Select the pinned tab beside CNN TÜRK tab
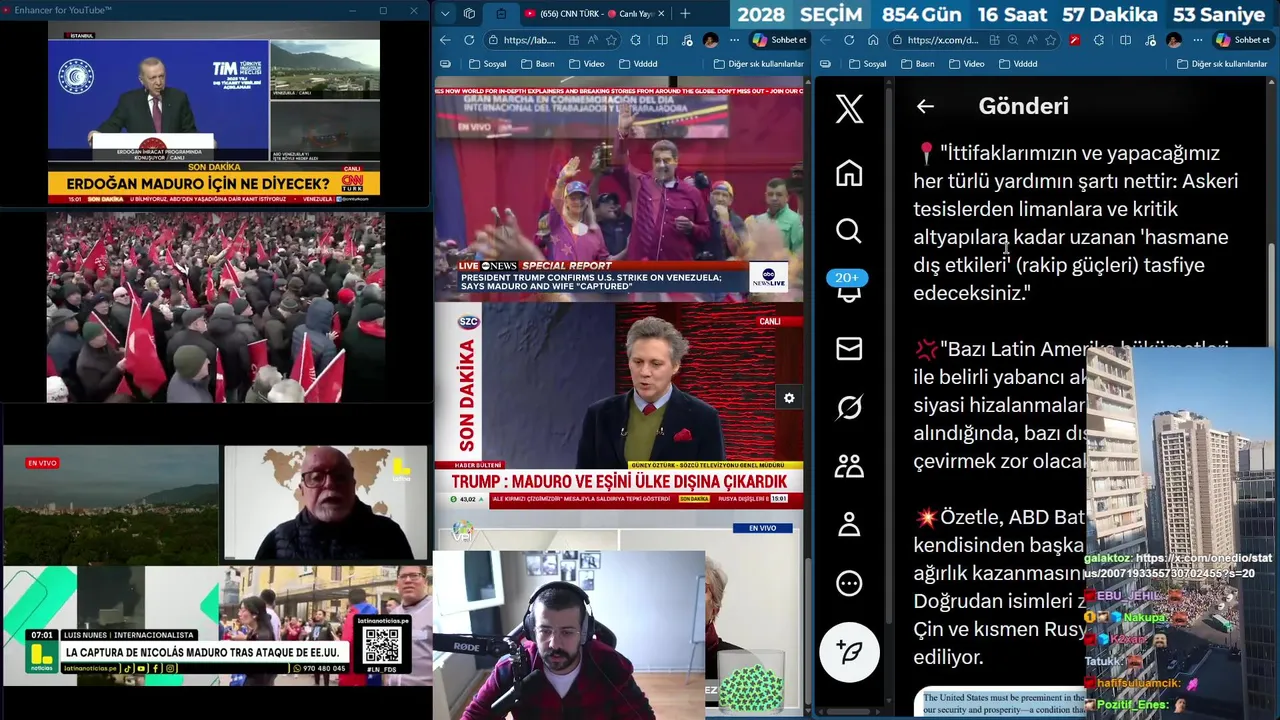The image size is (1280, 720). click(x=501, y=14)
